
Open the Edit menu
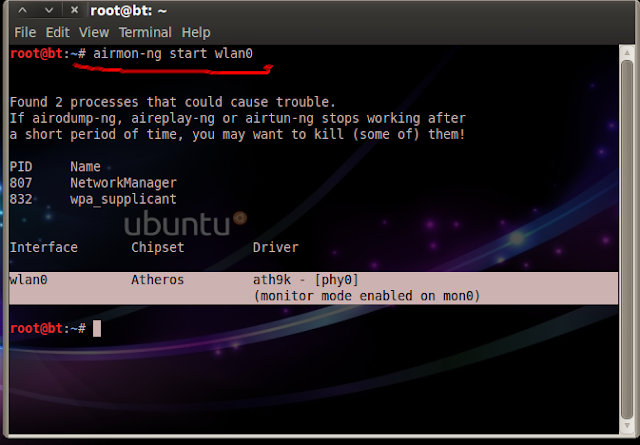point(57,32)
